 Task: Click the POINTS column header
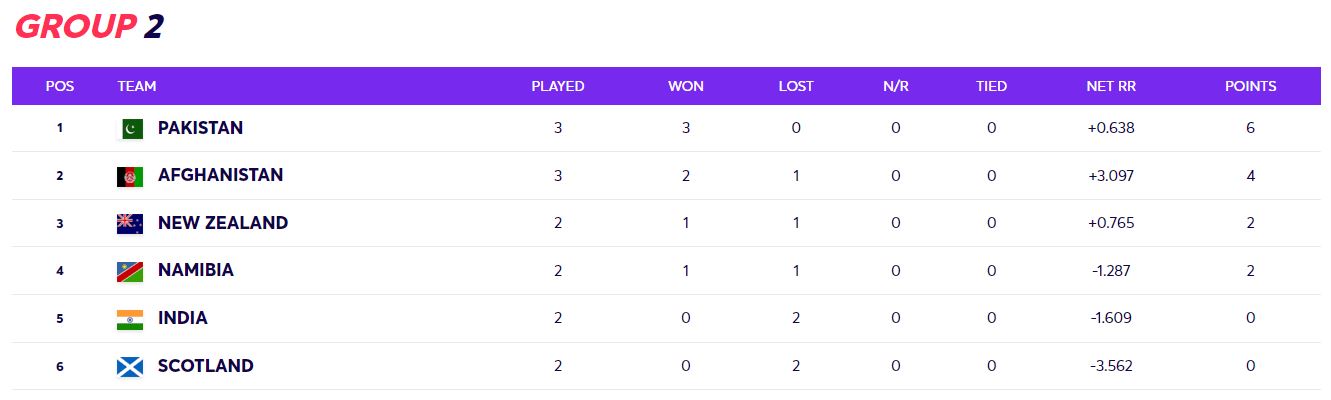pyautogui.click(x=1250, y=86)
